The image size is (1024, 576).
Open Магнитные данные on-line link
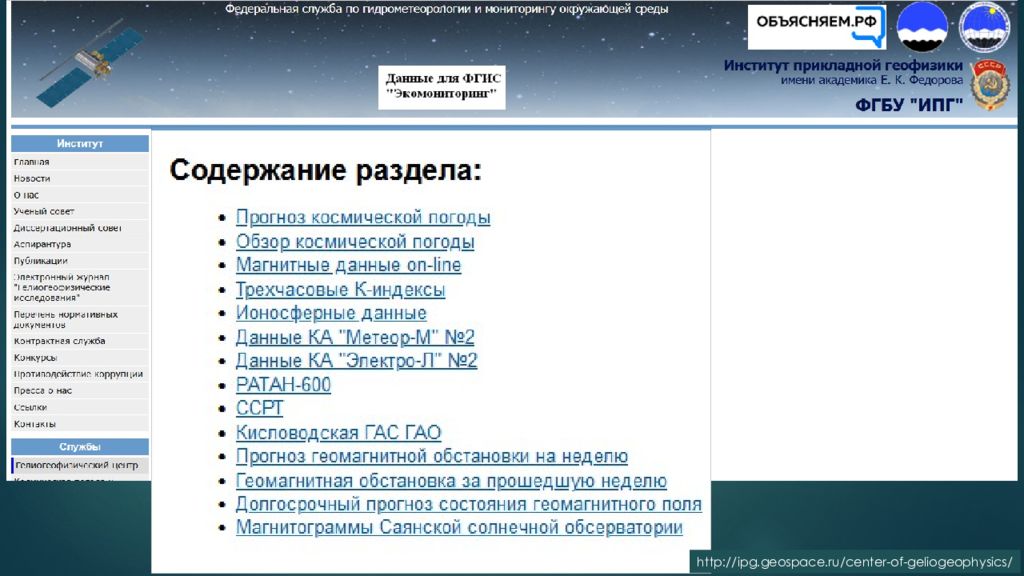(x=348, y=265)
